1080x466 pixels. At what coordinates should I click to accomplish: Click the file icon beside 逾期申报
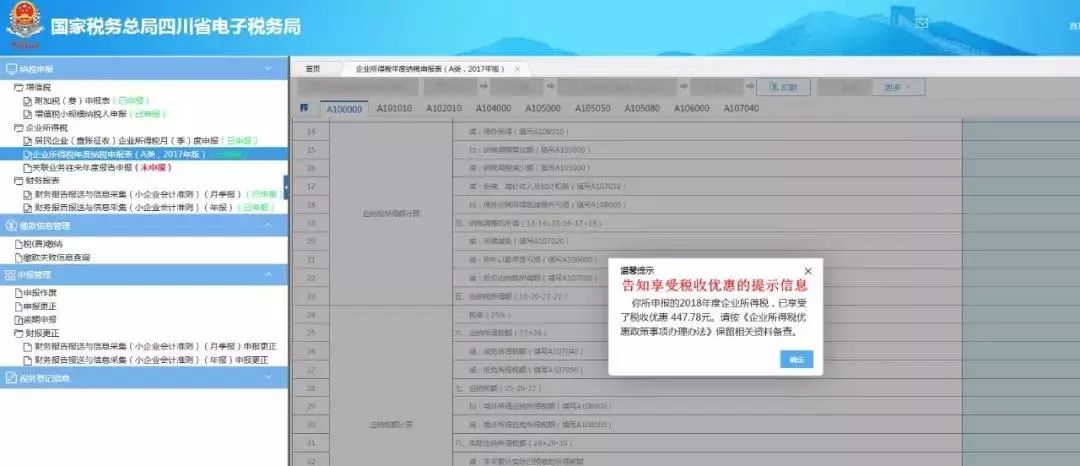19,319
